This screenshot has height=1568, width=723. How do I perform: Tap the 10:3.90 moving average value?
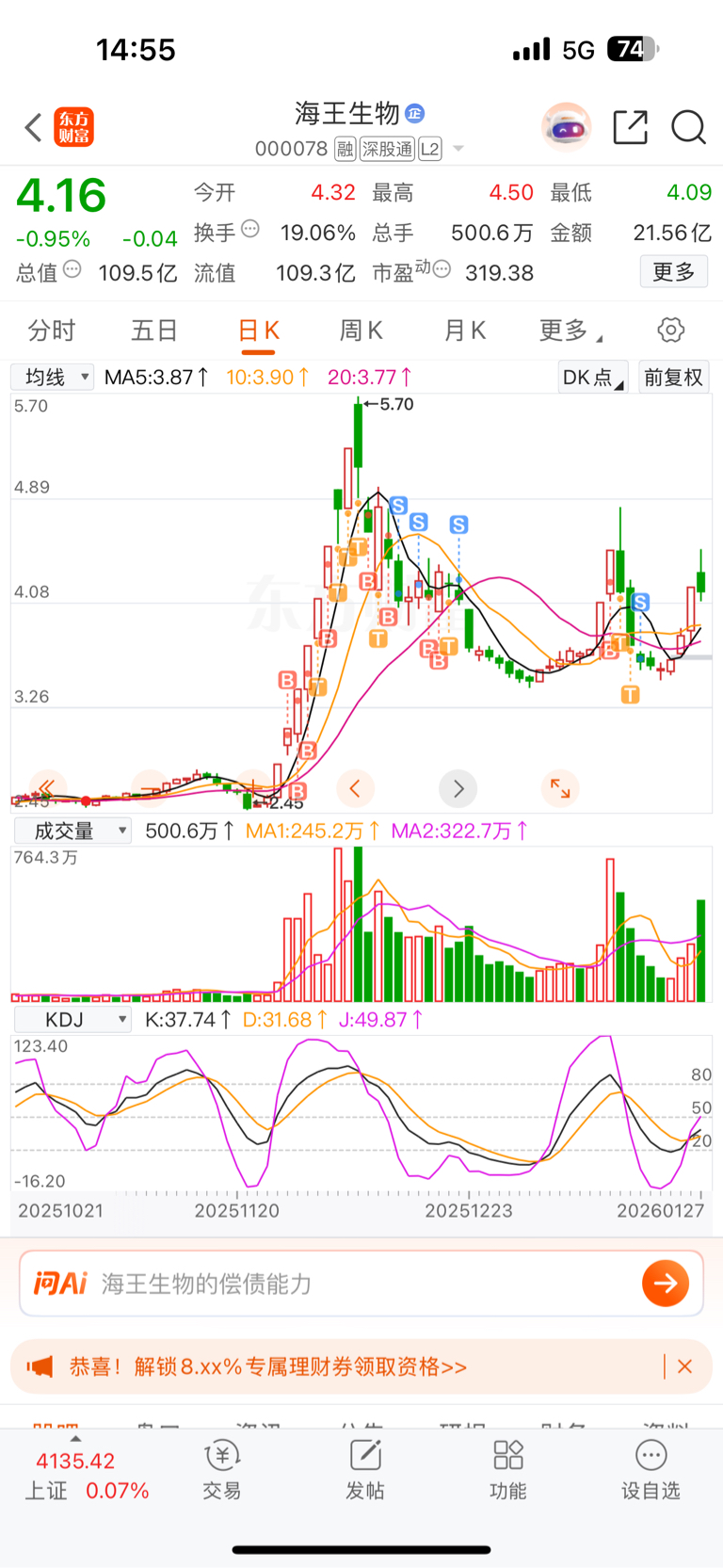click(267, 378)
